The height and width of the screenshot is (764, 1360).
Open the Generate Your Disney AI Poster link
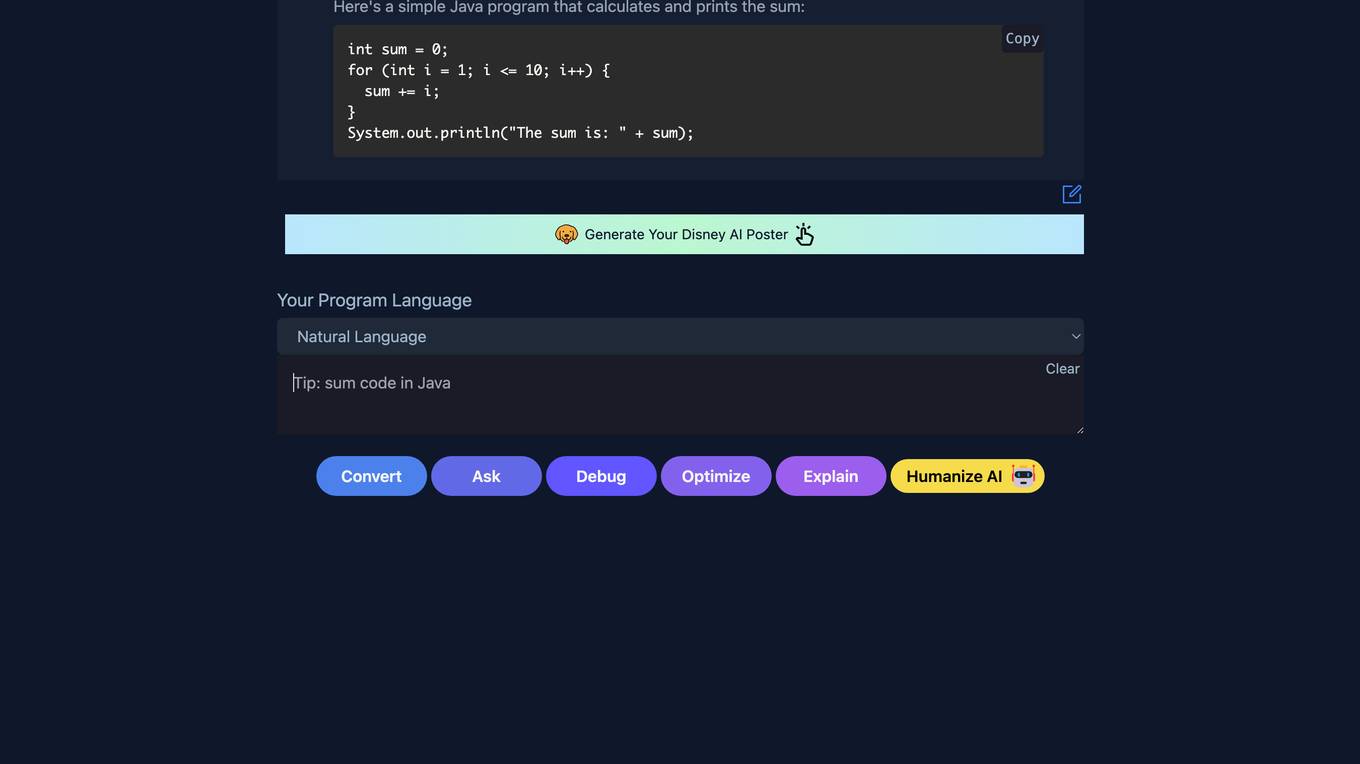684,234
